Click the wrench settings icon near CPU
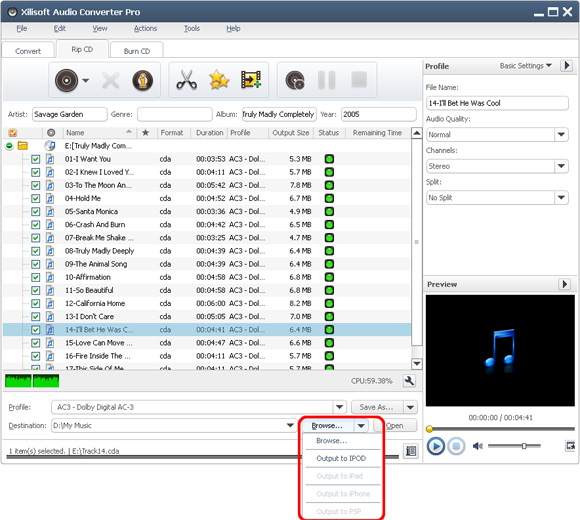 tap(409, 381)
